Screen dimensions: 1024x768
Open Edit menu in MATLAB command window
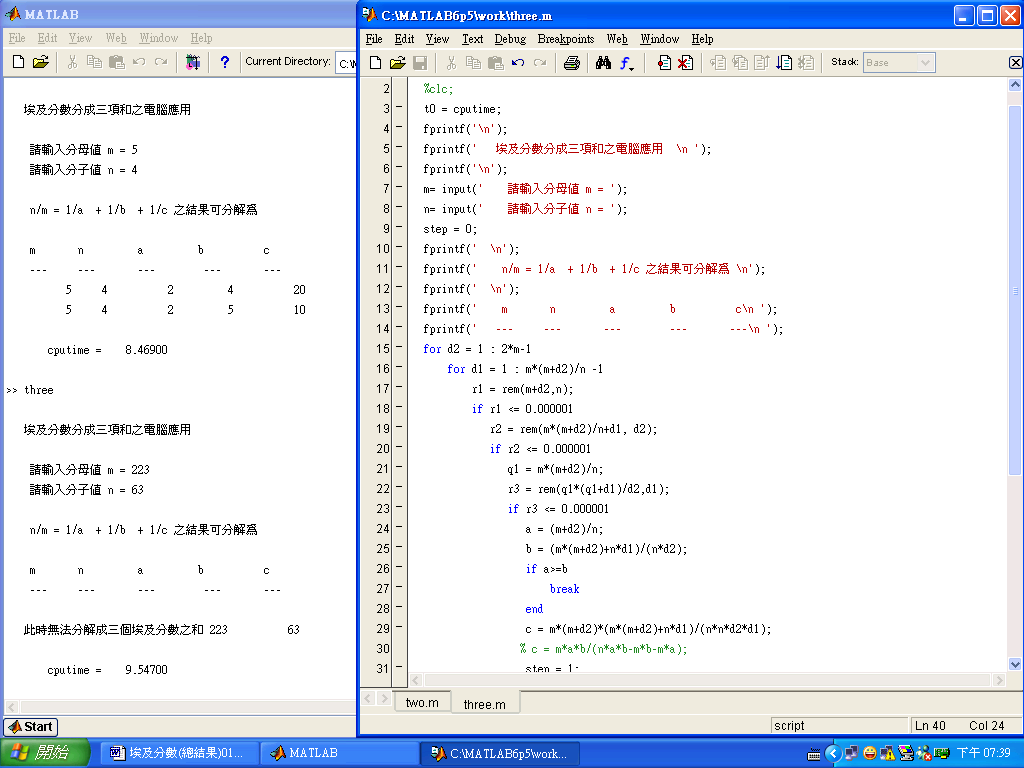tap(47, 38)
